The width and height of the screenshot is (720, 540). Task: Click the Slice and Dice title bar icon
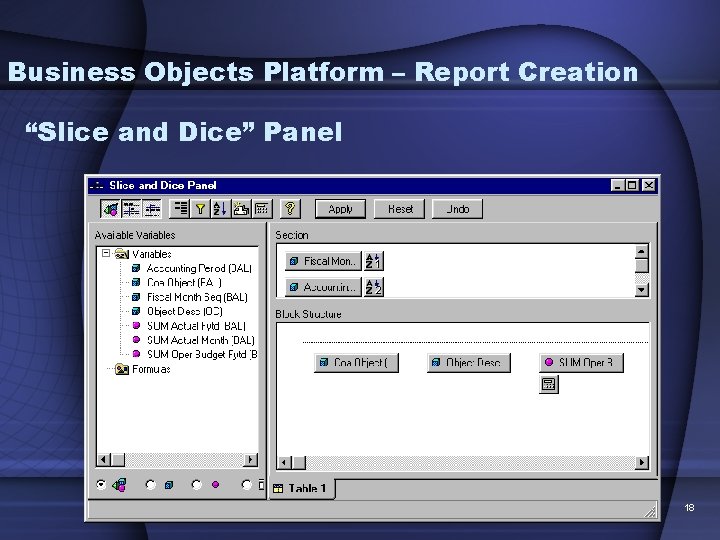tap(96, 186)
